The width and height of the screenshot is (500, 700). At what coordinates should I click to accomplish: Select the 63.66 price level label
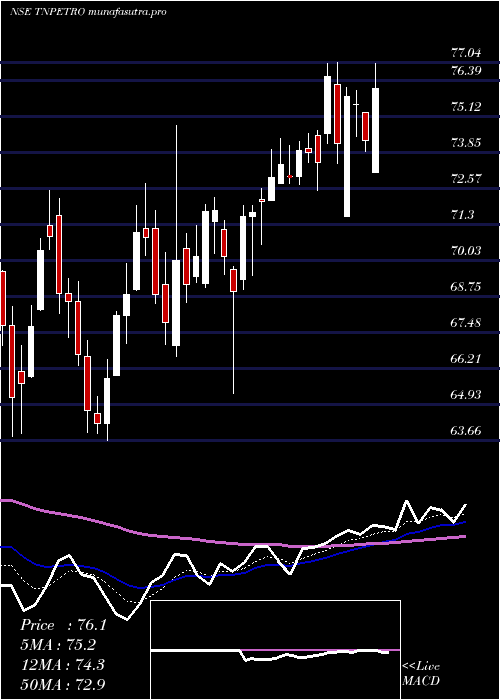pyautogui.click(x=466, y=431)
